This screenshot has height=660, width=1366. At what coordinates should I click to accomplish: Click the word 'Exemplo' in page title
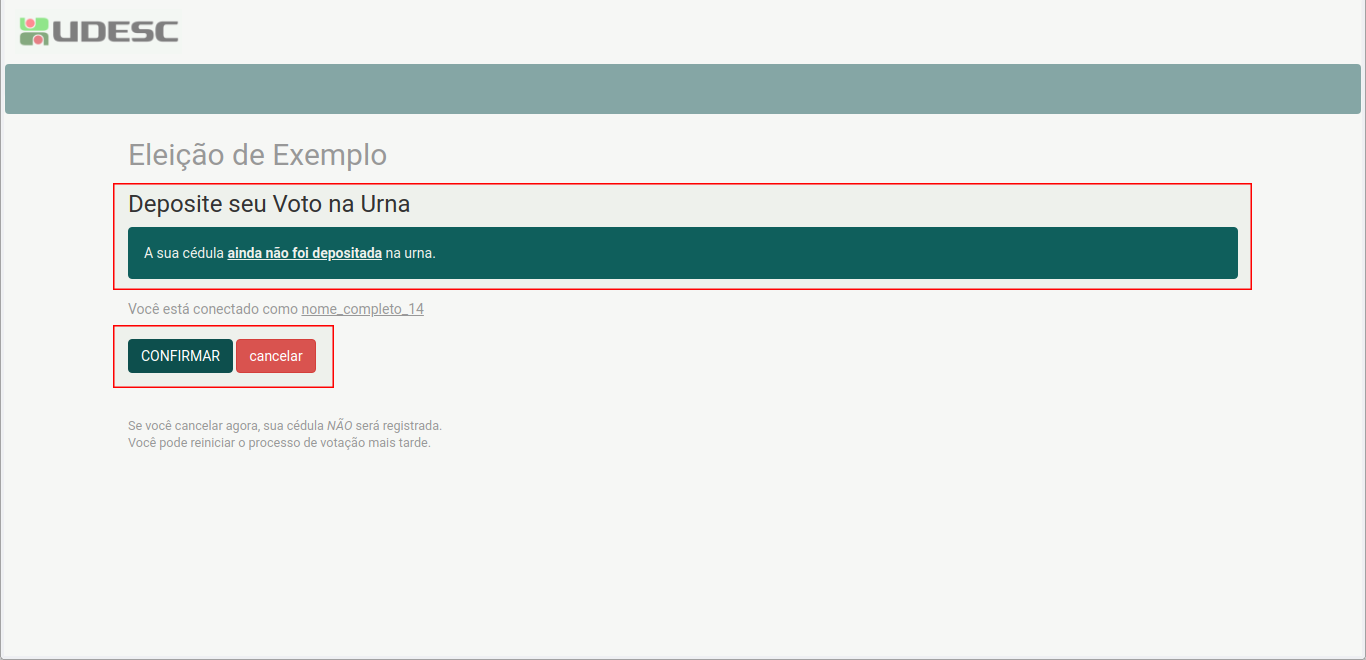click(x=329, y=155)
